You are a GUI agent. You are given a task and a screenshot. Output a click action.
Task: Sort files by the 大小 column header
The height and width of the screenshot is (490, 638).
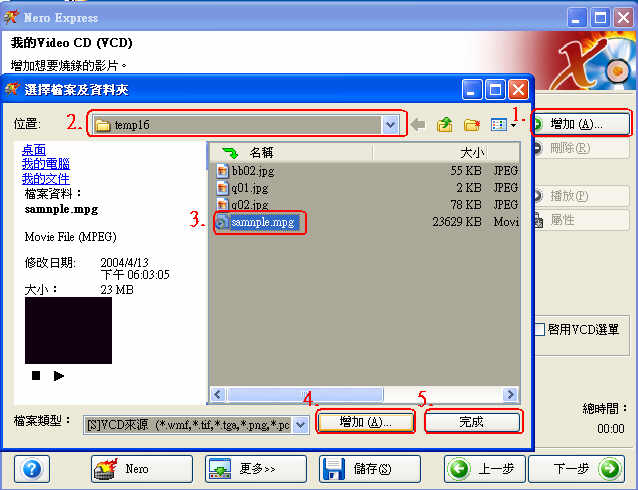[x=470, y=152]
